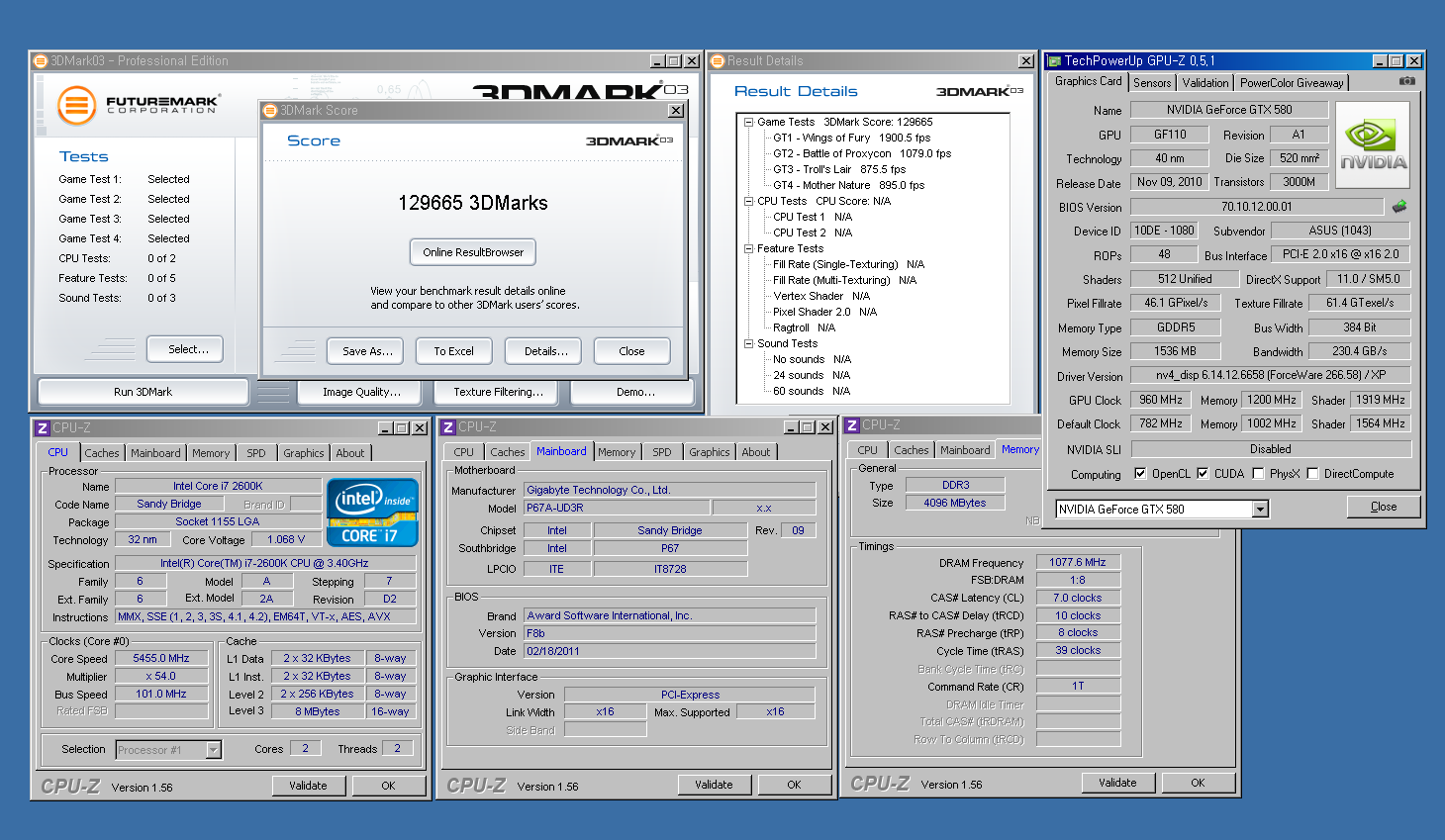Click the Z icon of the CPU-Z CPU window
The width and height of the screenshot is (1445, 840).
tap(43, 428)
